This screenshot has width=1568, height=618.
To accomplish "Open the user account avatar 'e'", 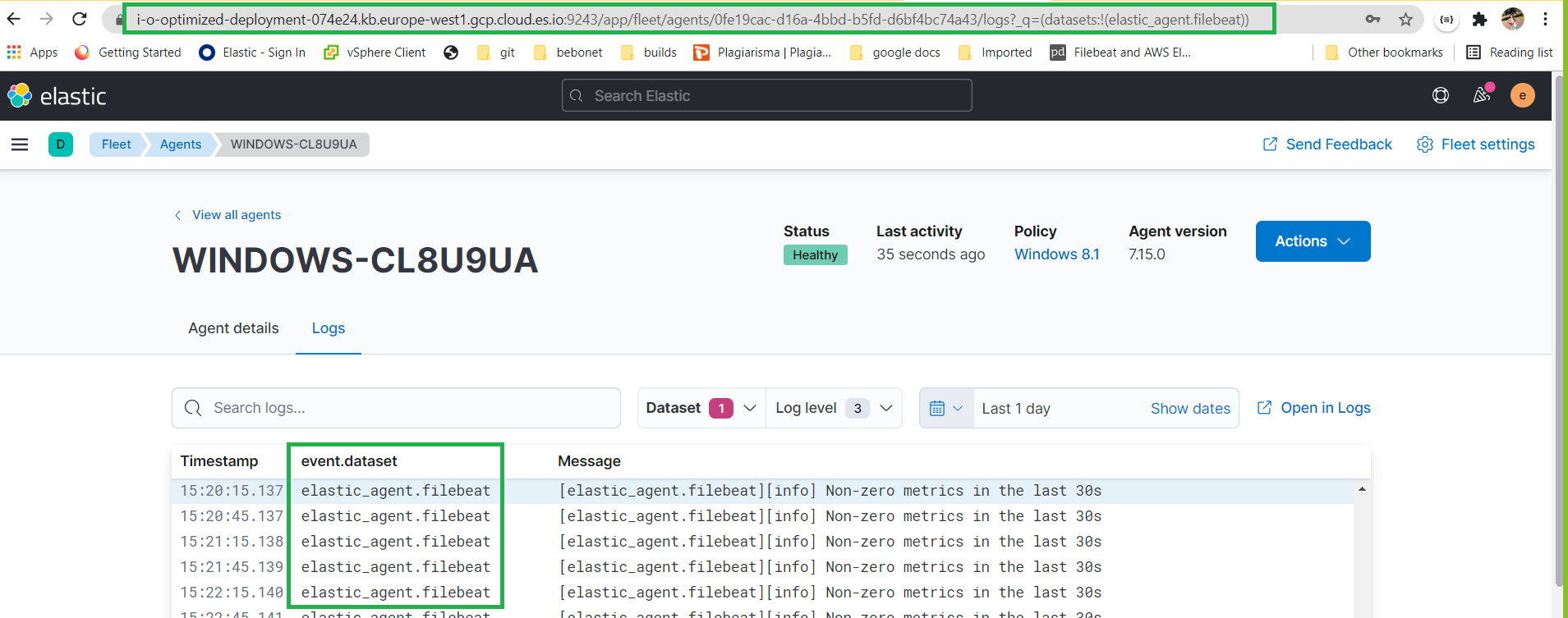I will pos(1523,95).
